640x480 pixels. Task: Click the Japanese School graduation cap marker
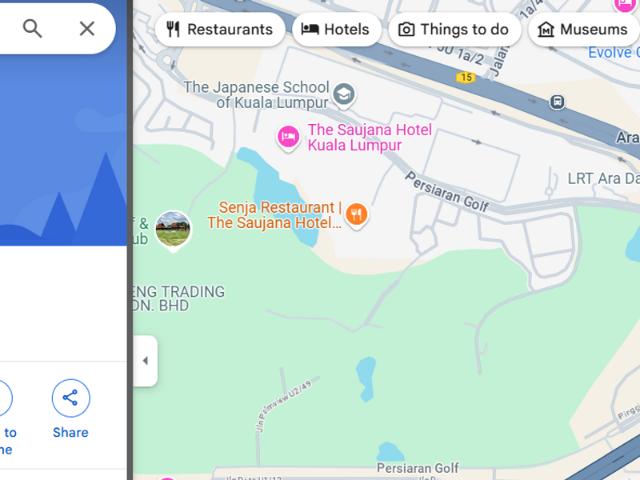pos(344,95)
